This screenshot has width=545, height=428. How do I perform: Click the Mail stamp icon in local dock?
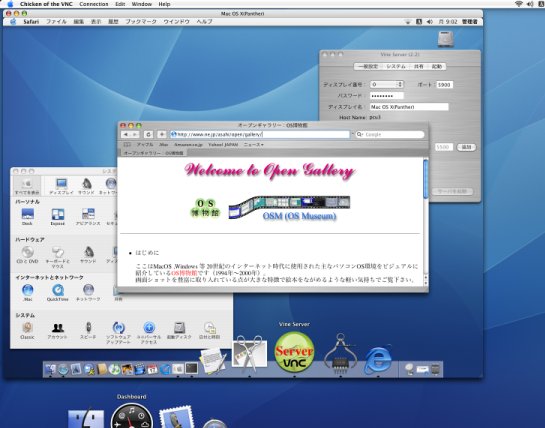(176, 417)
